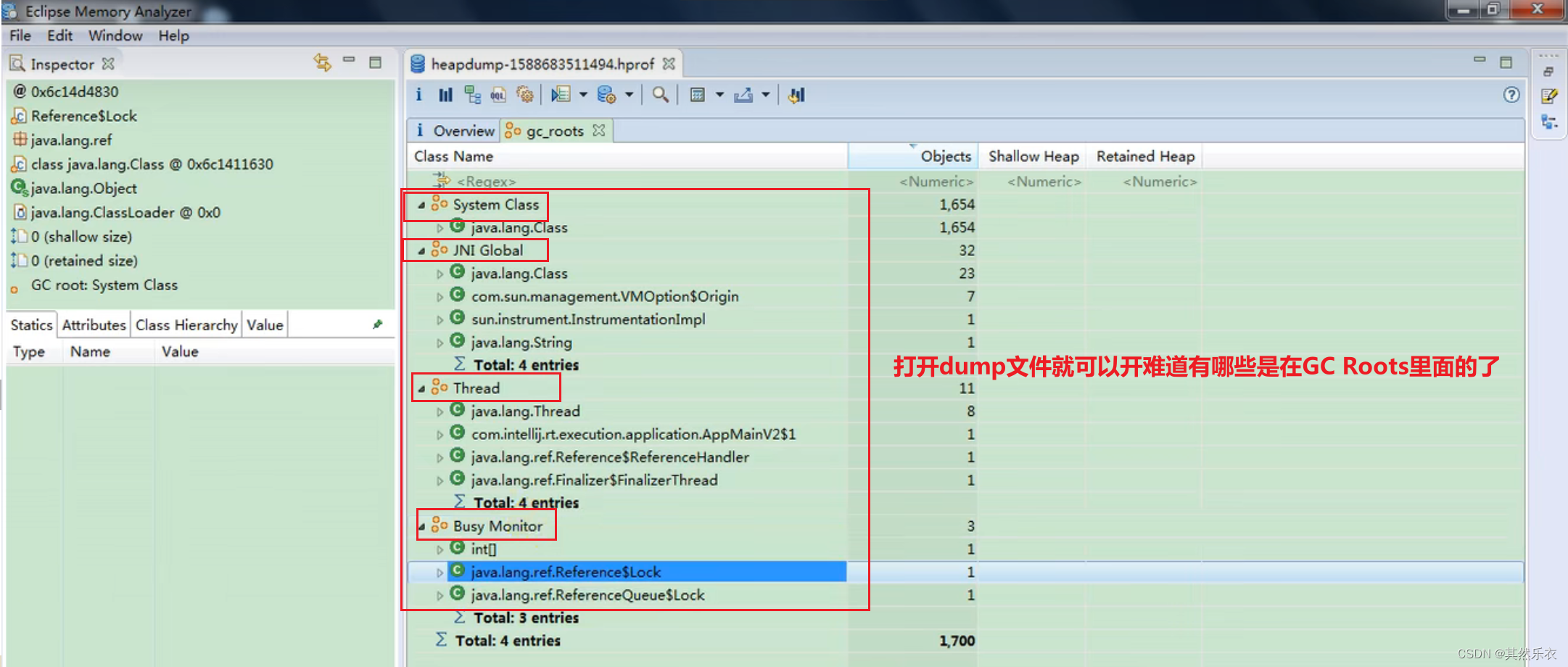
Task: Open the Notes editor icon in right sidebar
Action: pos(1550,95)
